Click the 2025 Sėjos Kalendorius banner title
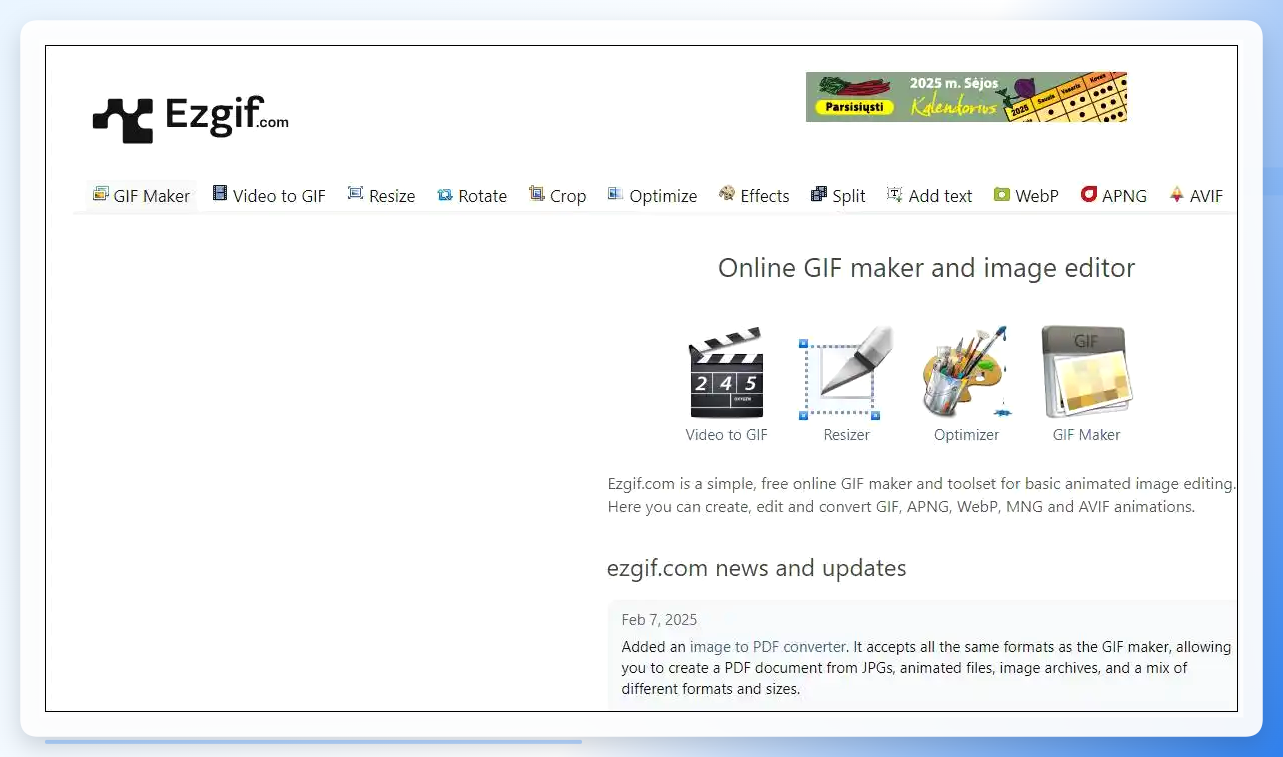This screenshot has height=757, width=1283. [955, 95]
